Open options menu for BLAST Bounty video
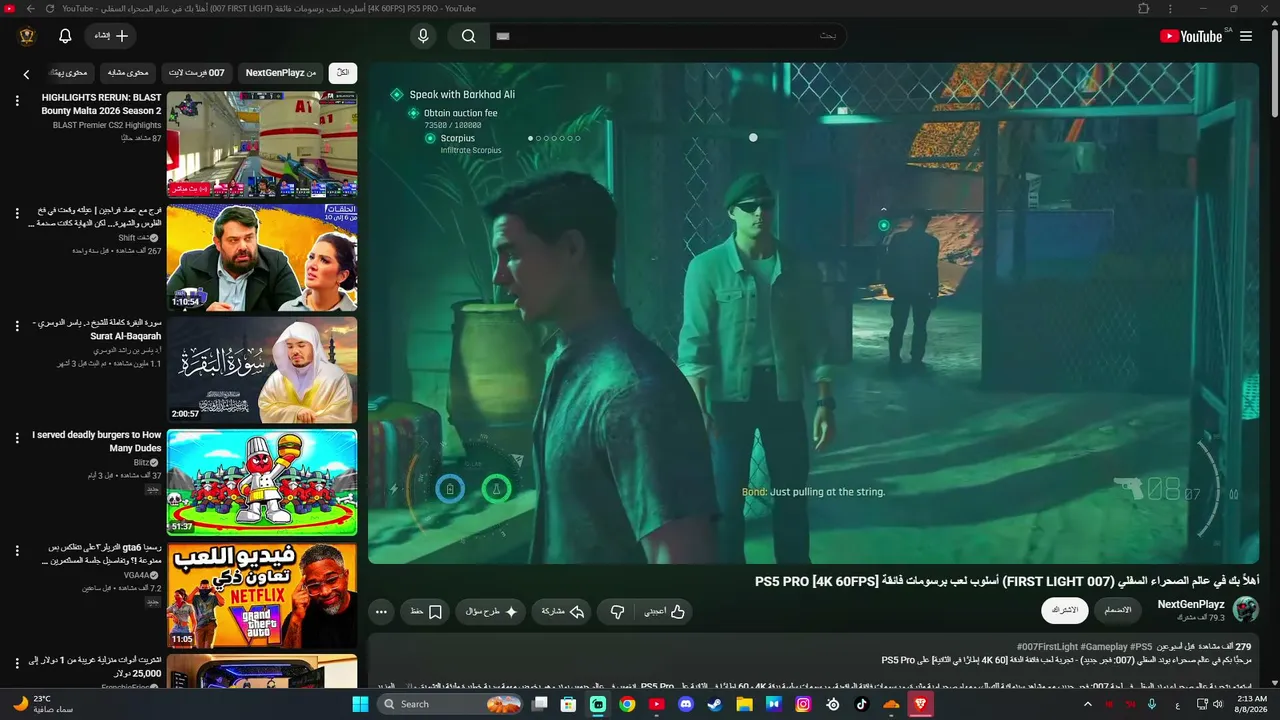Image resolution: width=1280 pixels, height=720 pixels. pyautogui.click(x=16, y=101)
